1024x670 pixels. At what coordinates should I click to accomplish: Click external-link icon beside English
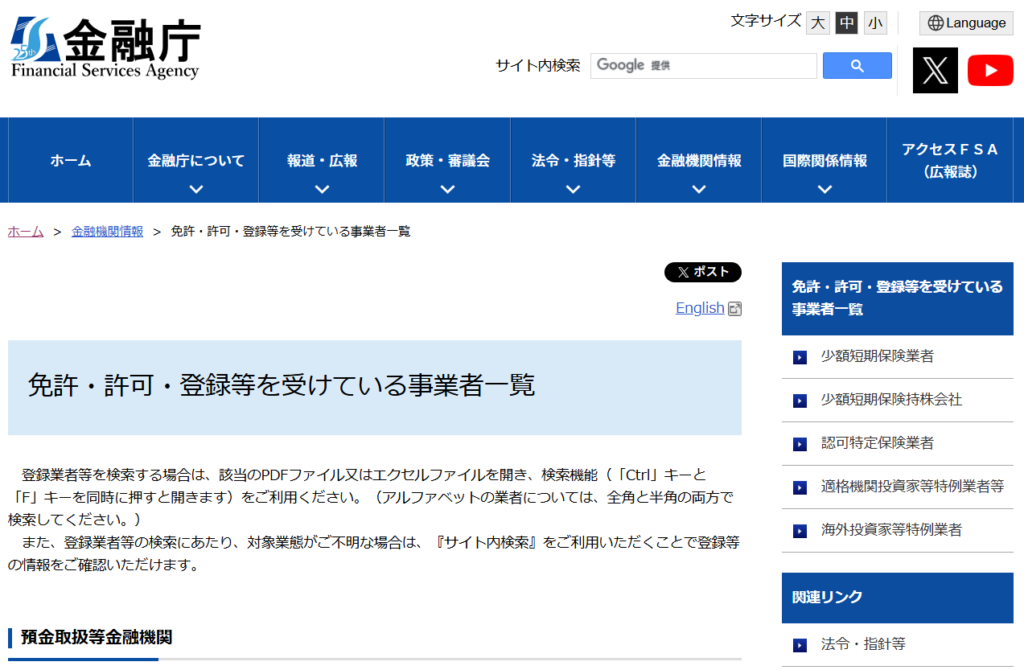tap(735, 309)
